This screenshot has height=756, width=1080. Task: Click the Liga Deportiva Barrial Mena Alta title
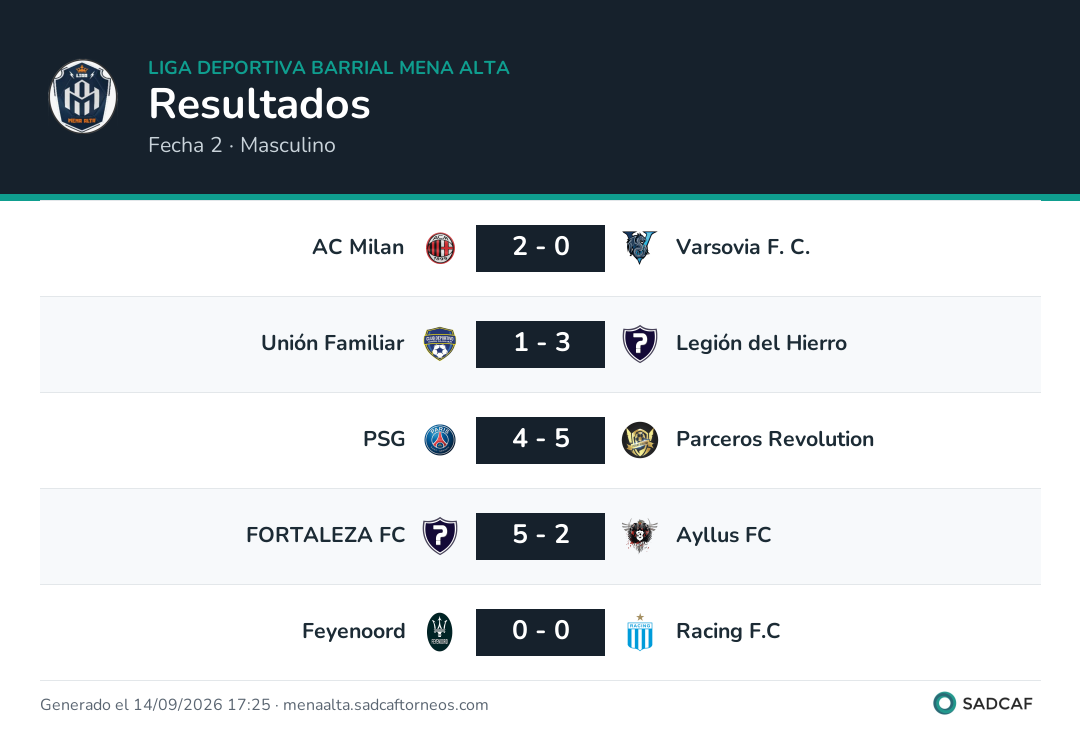(329, 67)
